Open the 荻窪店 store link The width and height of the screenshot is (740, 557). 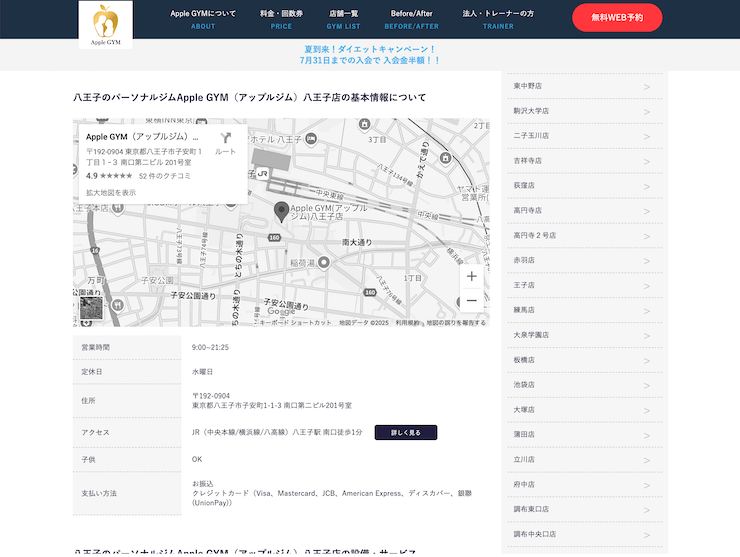(x=585, y=186)
